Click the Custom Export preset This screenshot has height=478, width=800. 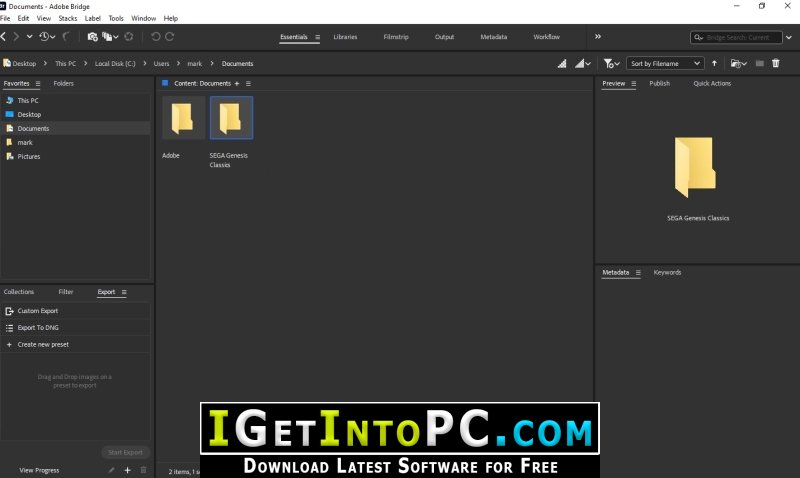click(38, 311)
